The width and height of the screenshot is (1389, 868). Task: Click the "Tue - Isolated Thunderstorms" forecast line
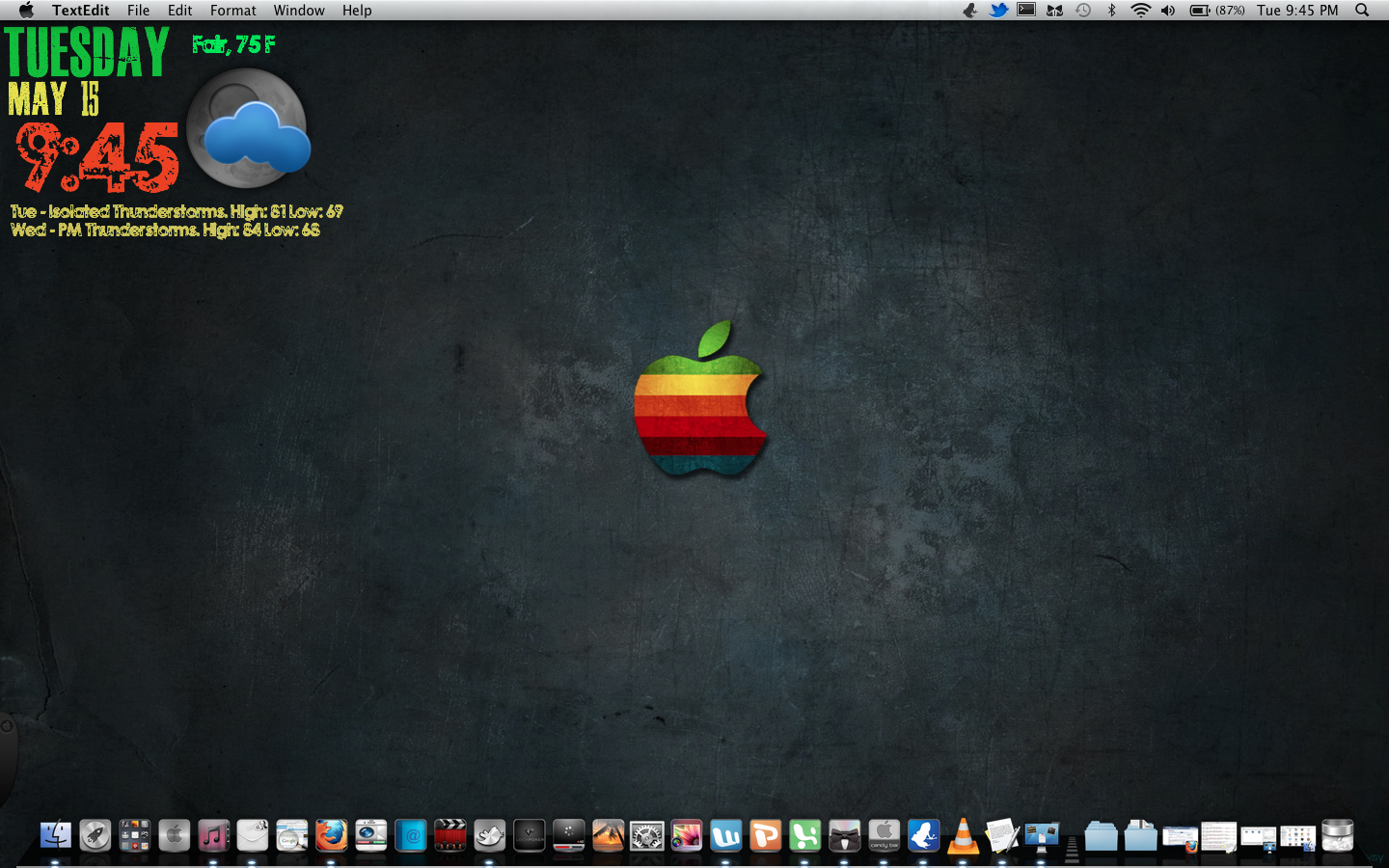[x=177, y=211]
